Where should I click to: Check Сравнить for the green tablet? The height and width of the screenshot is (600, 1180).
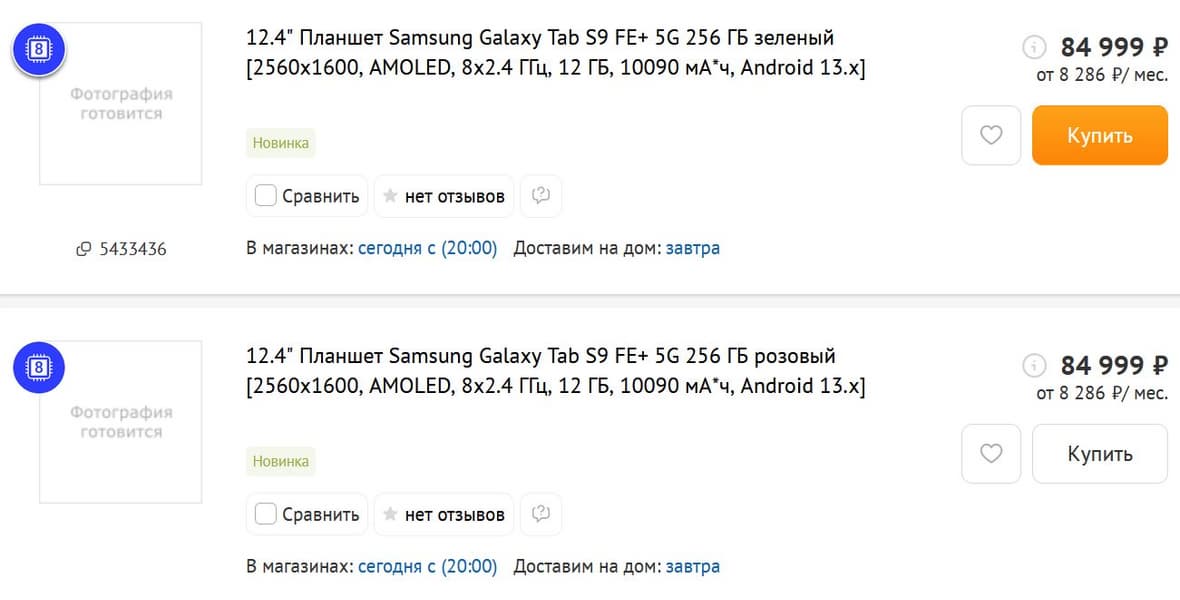coord(266,196)
